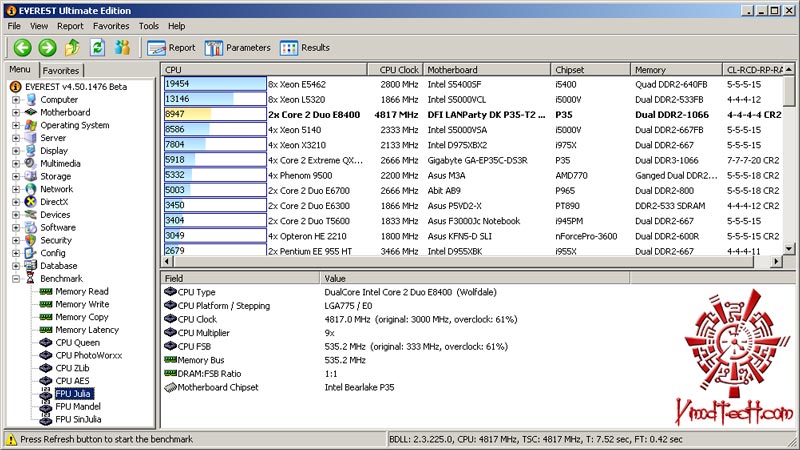Expand the Operating System tree node
Viewport: 800px width, 450px height.
(x=16, y=126)
